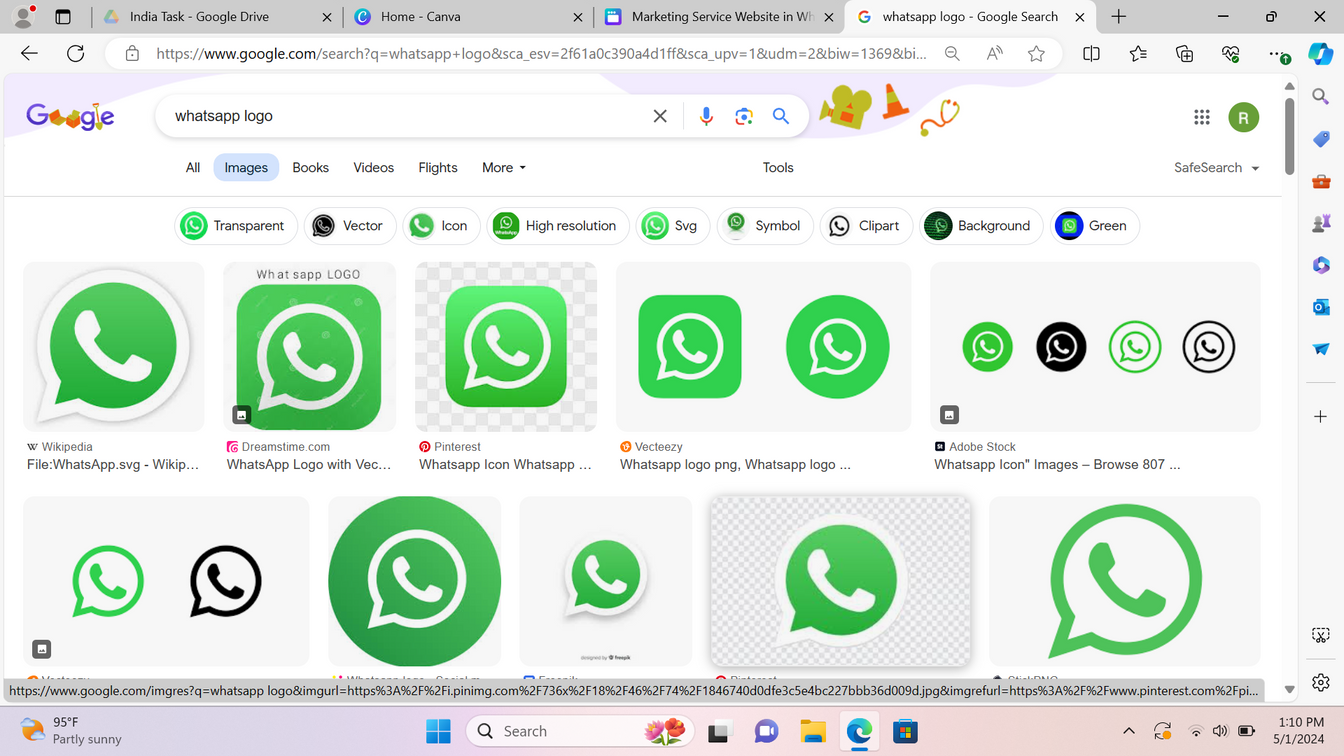1344x756 pixels.
Task: Apply the Vector filter chip
Action: point(348,226)
